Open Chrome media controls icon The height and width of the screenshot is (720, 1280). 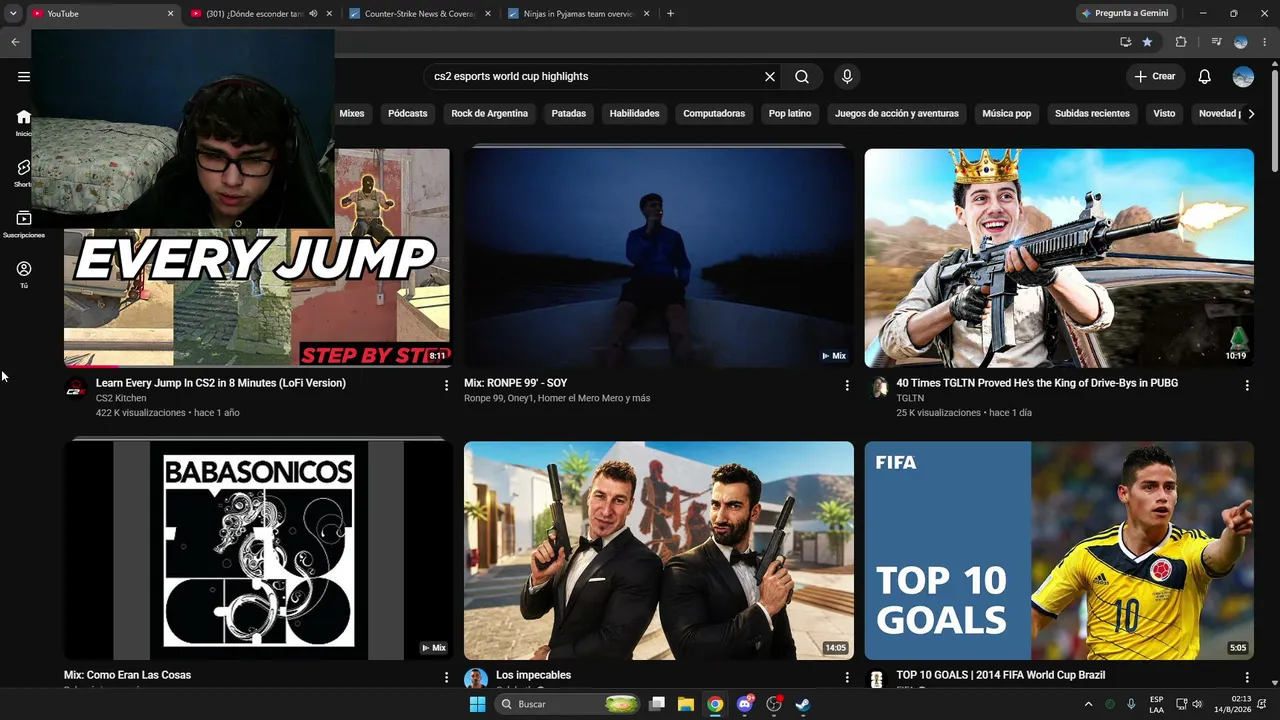point(1216,42)
